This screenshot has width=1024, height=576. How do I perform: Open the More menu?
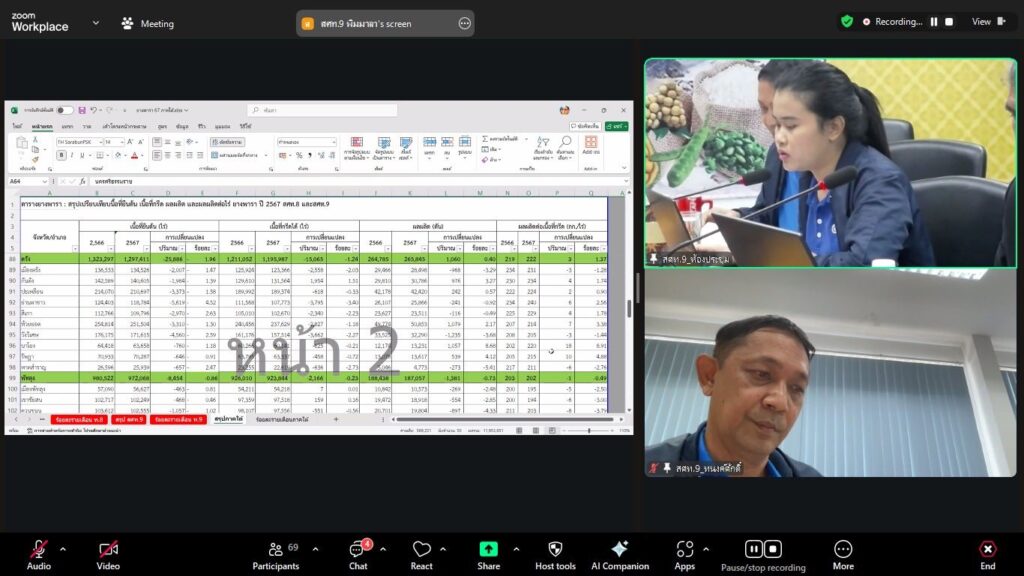click(843, 549)
